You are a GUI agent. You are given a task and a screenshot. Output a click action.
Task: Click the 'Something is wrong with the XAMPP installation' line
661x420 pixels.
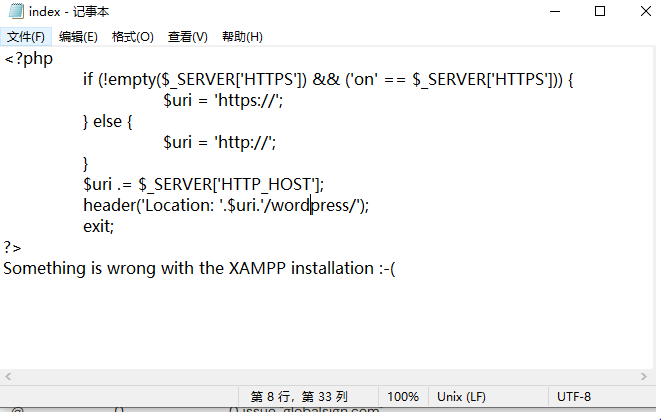(199, 269)
